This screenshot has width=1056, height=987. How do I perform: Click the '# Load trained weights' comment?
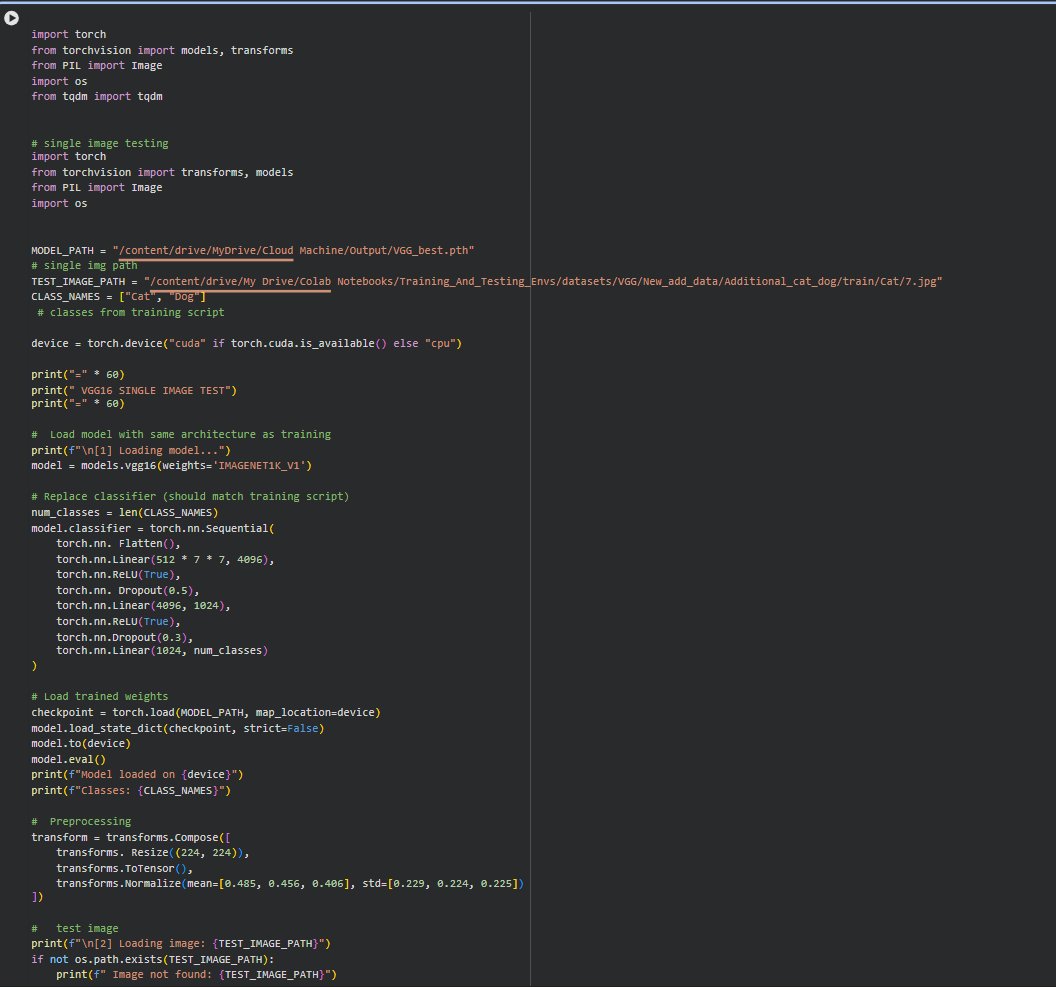pos(100,696)
